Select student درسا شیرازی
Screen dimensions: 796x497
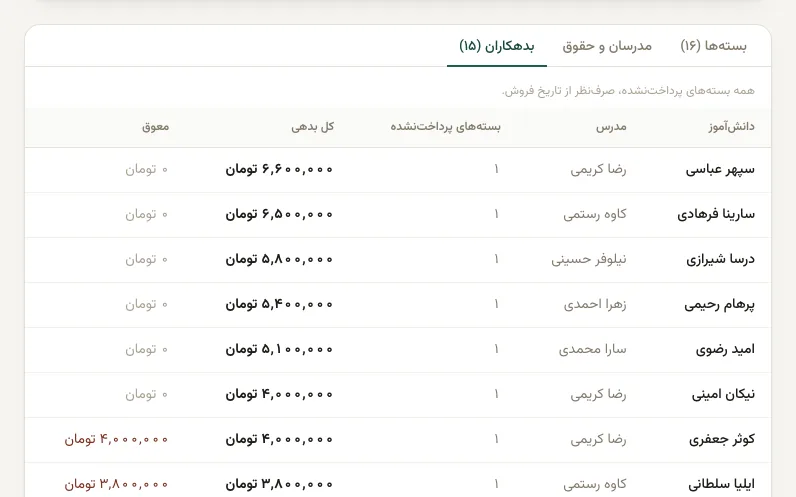click(720, 259)
